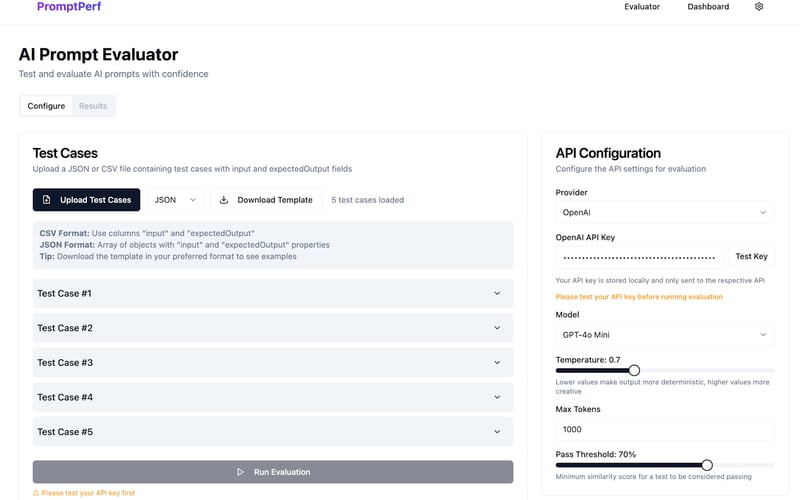Click the 'CSV Format:' hint line

pyautogui.click(x=147, y=233)
